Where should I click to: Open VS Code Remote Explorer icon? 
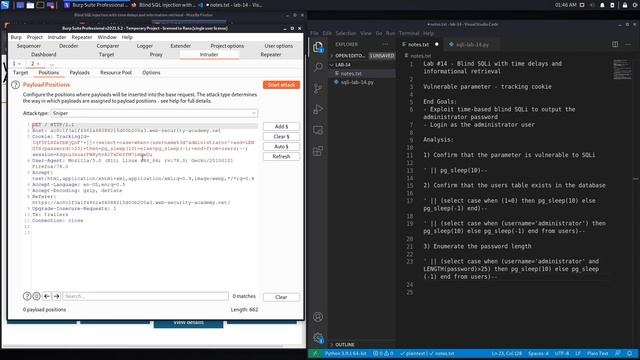coord(318,130)
